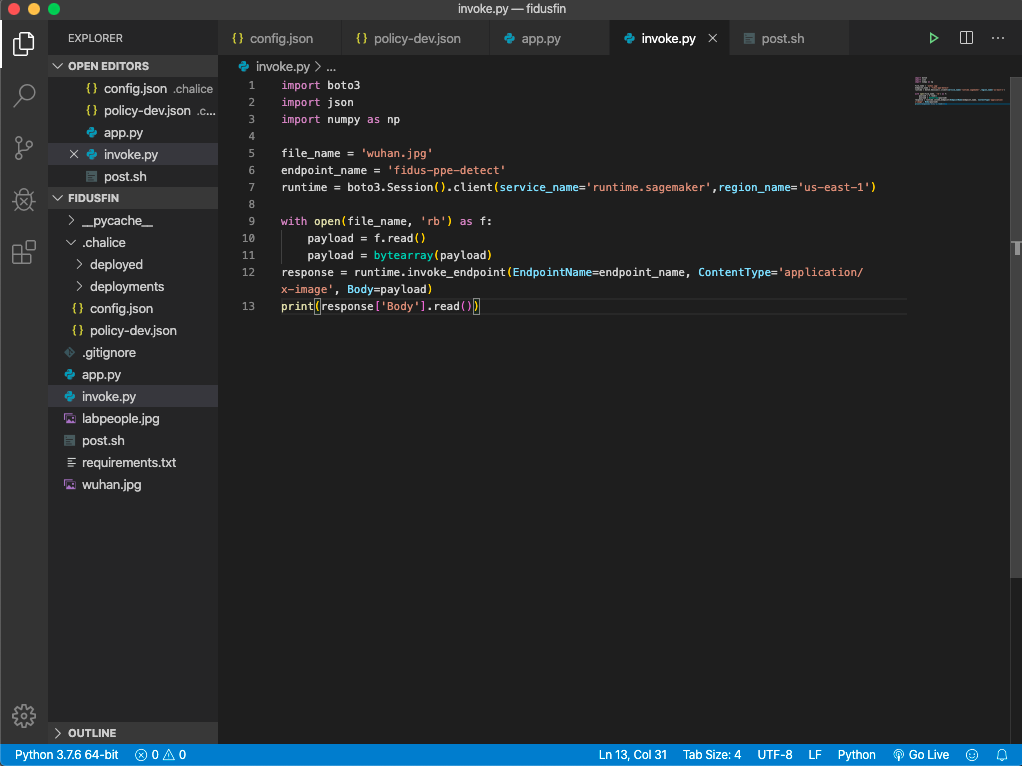Expand the deployed folder
Viewport: 1022px width, 766px height.
point(79,265)
